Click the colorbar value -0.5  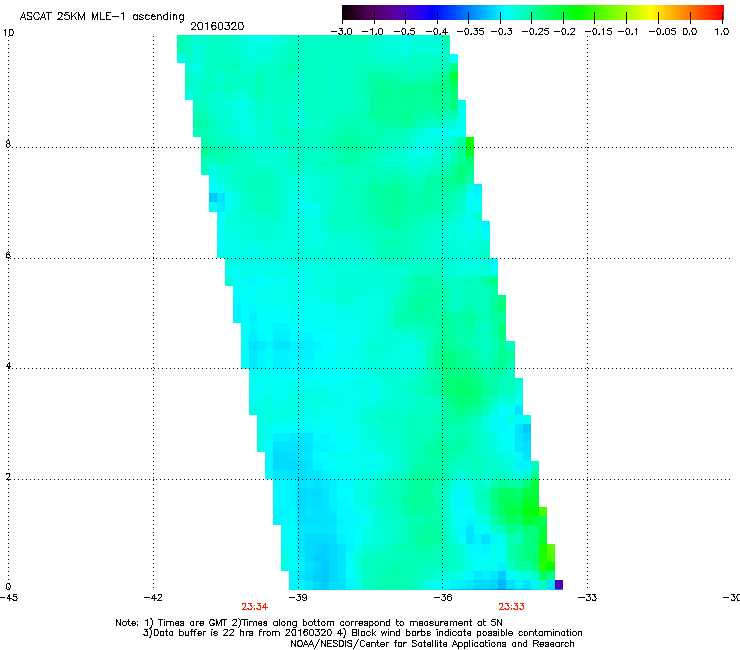click(404, 32)
